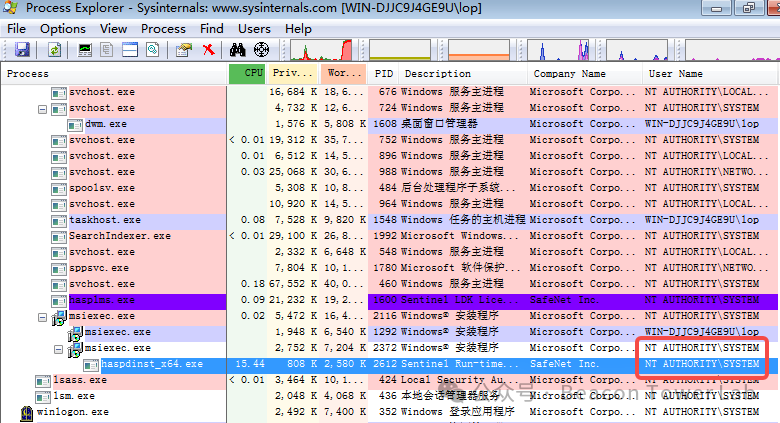Click the private bytes value 67,552 K
780x423 pixels.
pyautogui.click(x=293, y=284)
